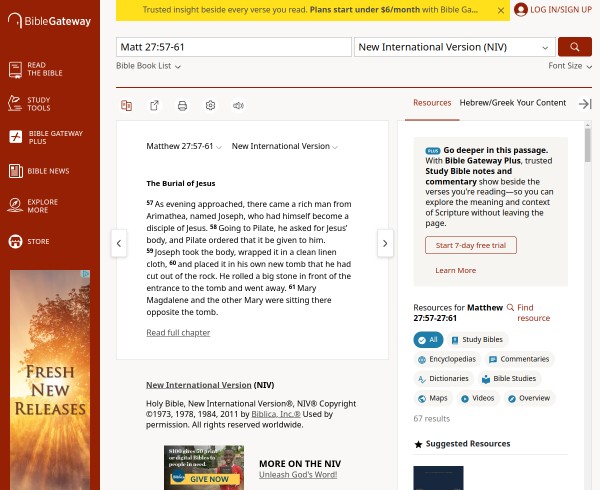600x490 pixels.
Task: Filter resources by Bible Studies
Action: [x=509, y=379]
